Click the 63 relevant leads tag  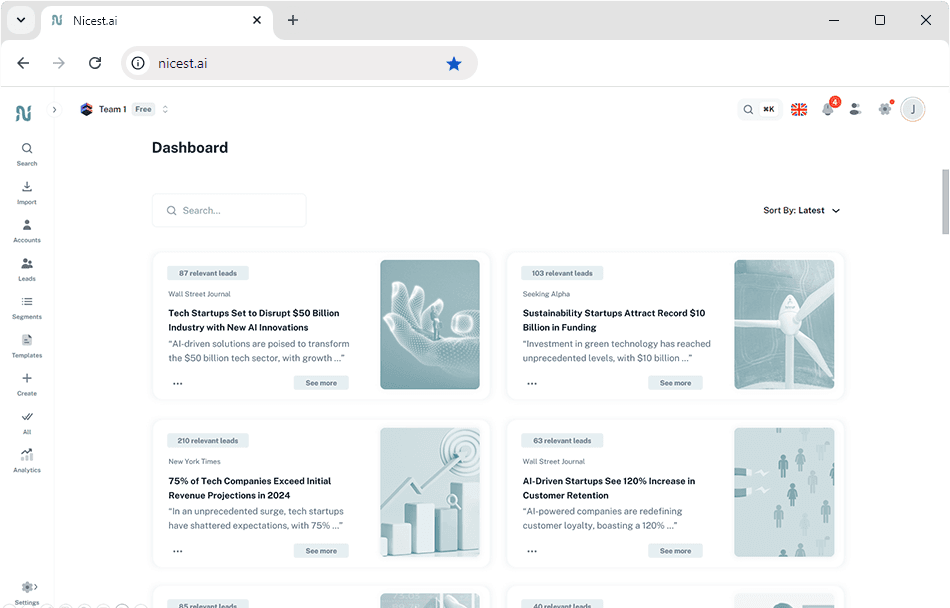pos(562,441)
